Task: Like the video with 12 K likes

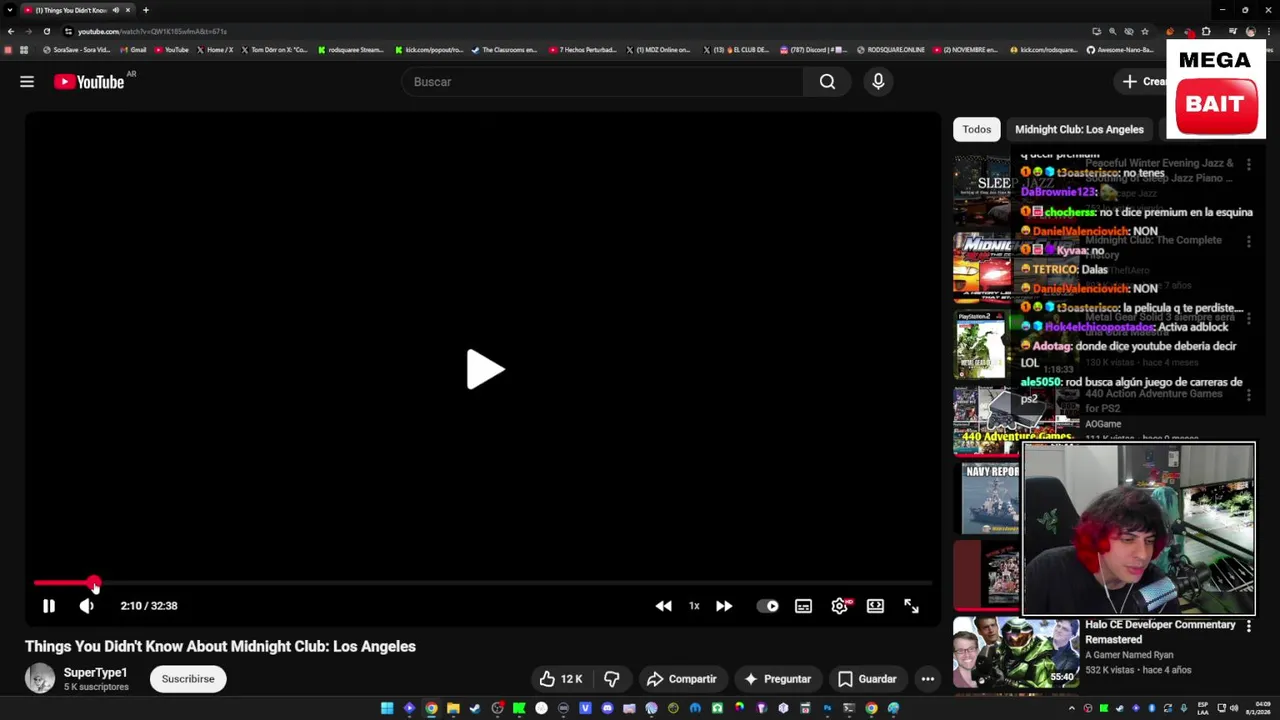Action: tap(561, 679)
